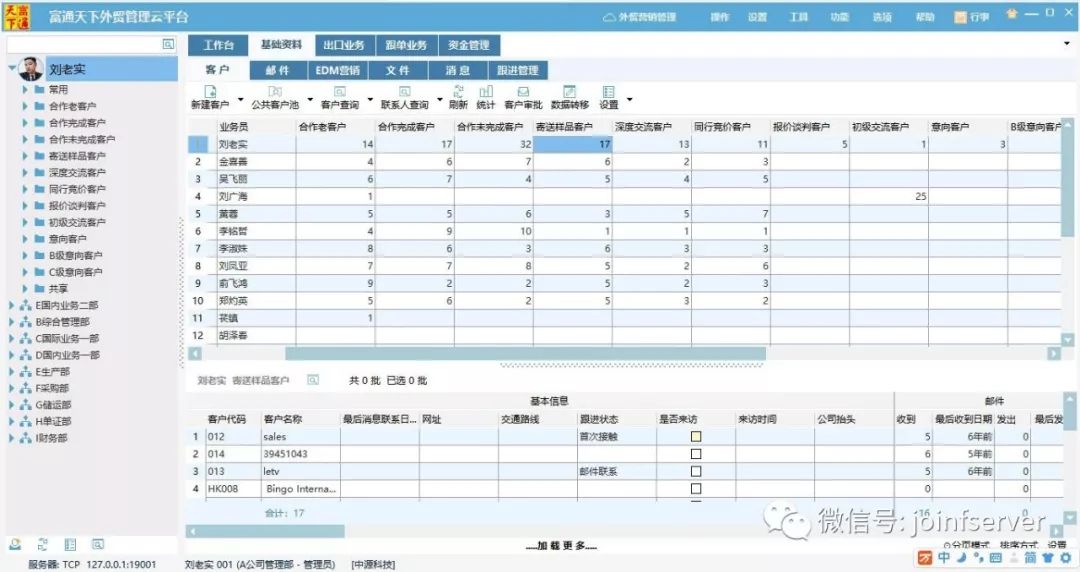
Task: Toggle 是否来访 checkbox for customer 012
Action: (x=696, y=436)
